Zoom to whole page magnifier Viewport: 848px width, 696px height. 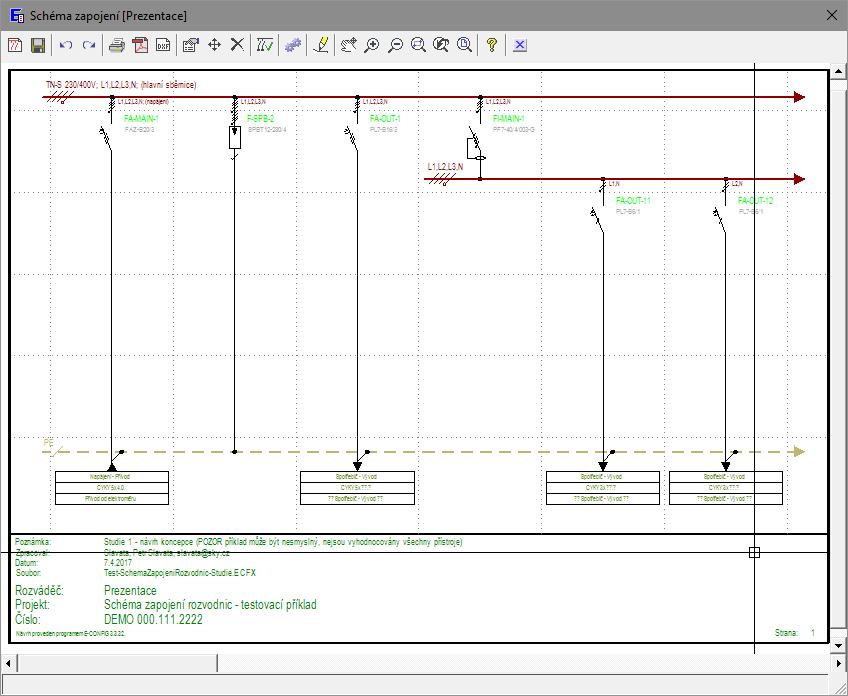tap(464, 45)
